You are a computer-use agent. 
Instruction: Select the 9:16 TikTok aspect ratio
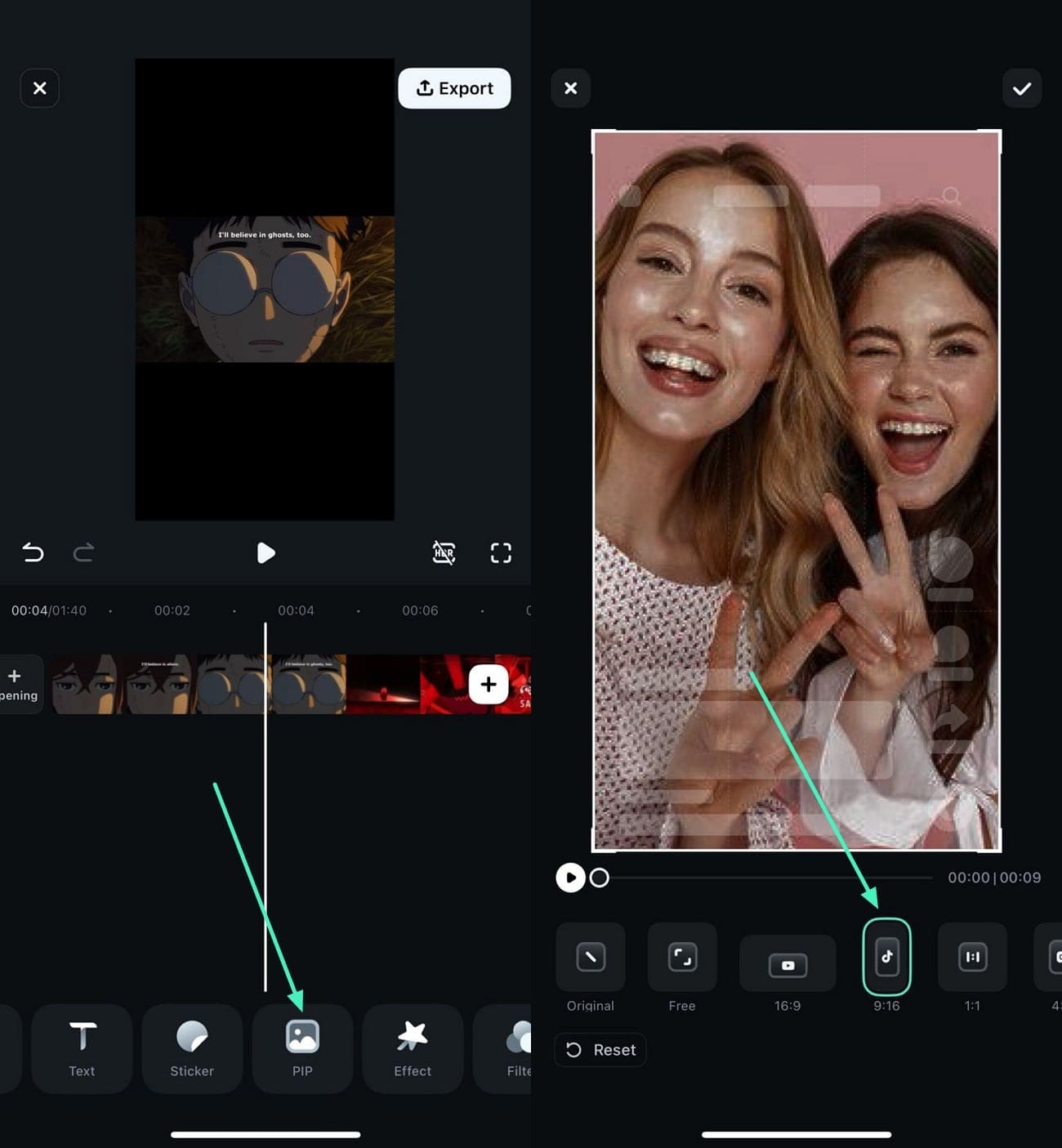pos(886,958)
